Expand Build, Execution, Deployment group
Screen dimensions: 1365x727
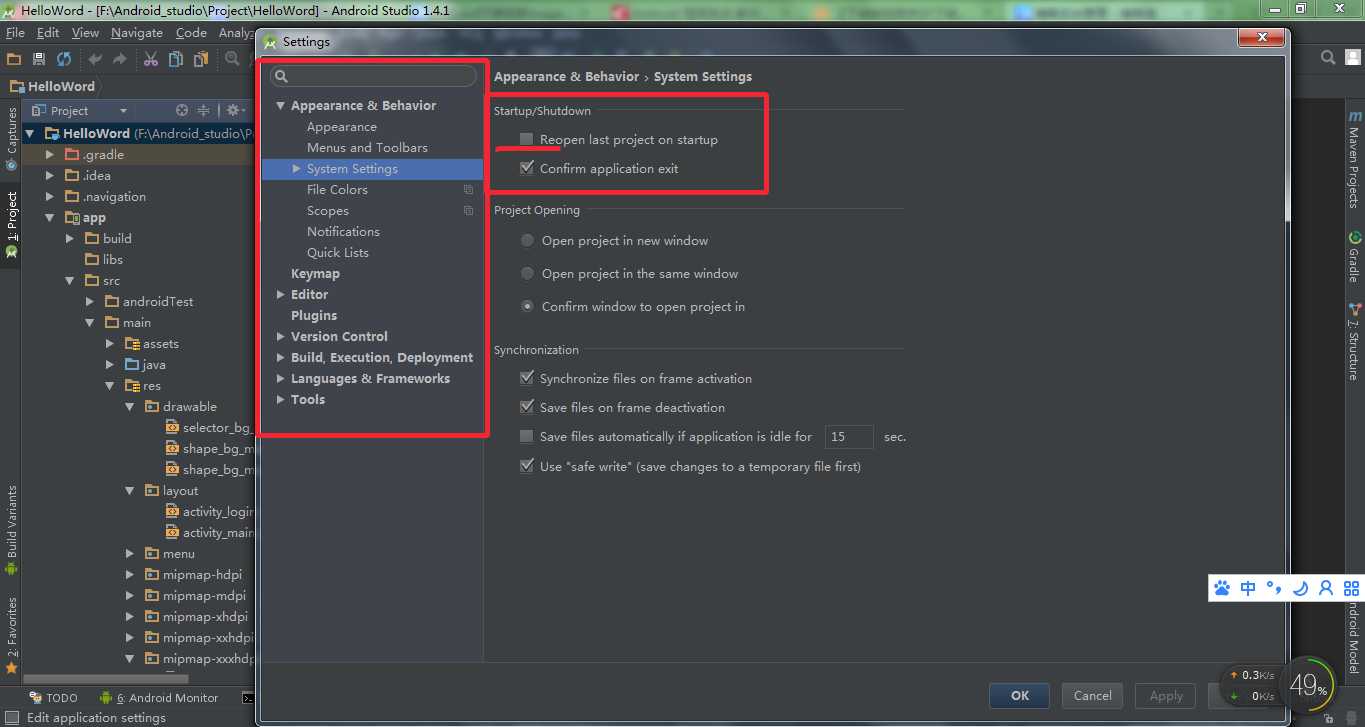point(281,357)
